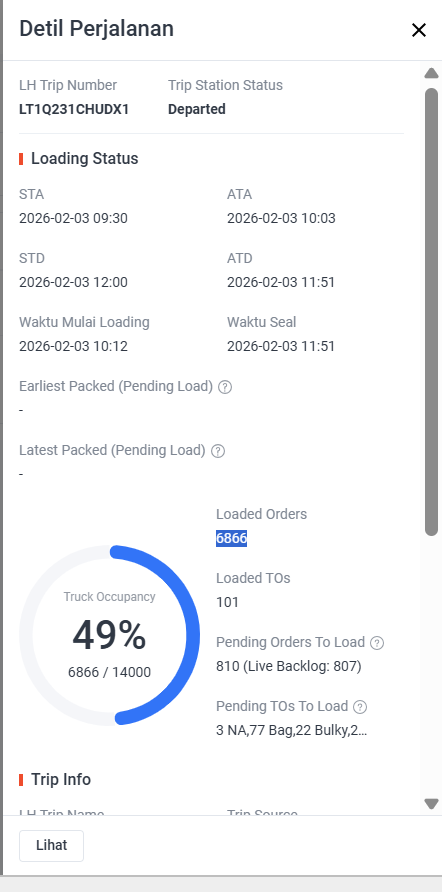Click the LH Trip Number LT1Q231CHUDX1

click(x=74, y=109)
